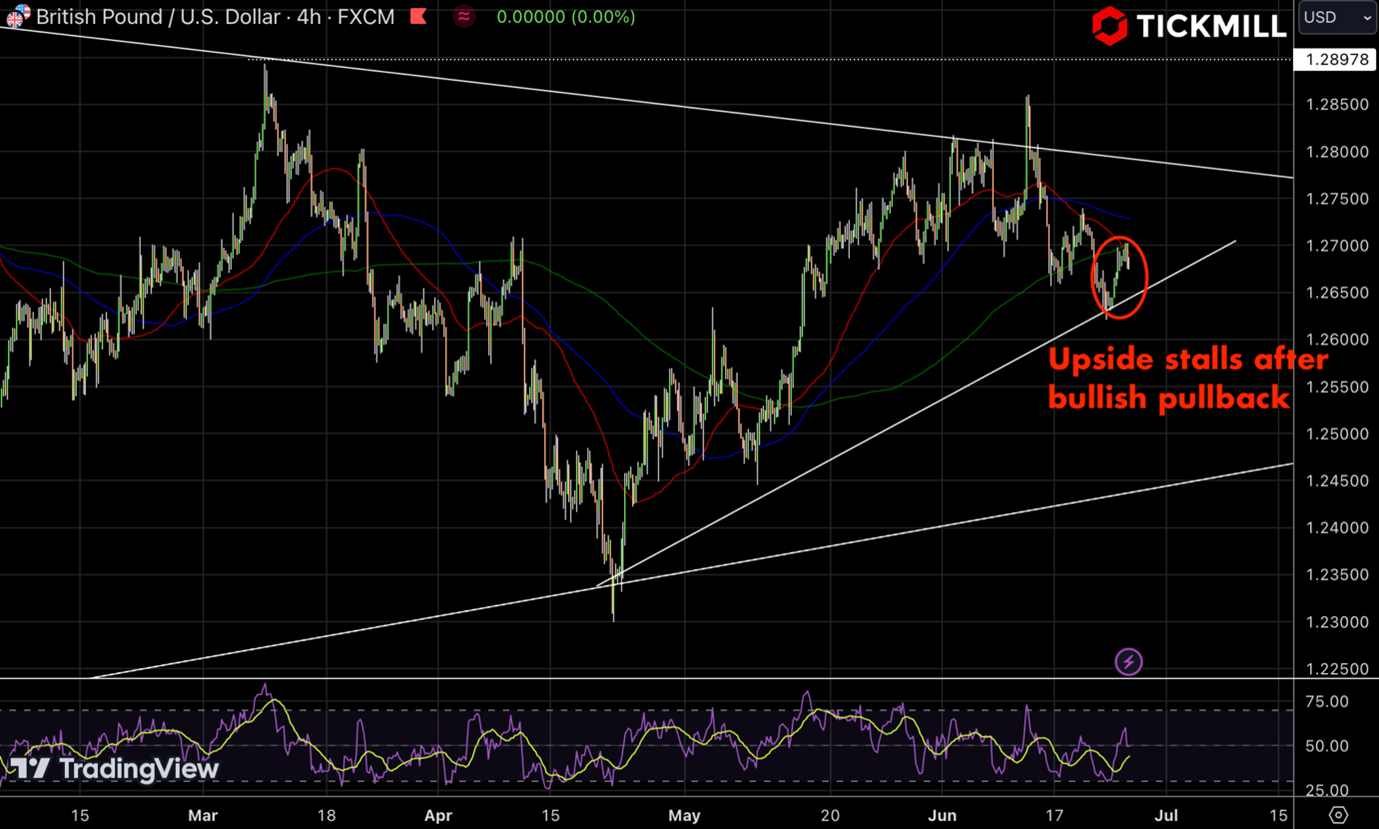Viewport: 1379px width, 829px height.
Task: Click the 1.26000 price axis label
Action: tap(1337, 340)
